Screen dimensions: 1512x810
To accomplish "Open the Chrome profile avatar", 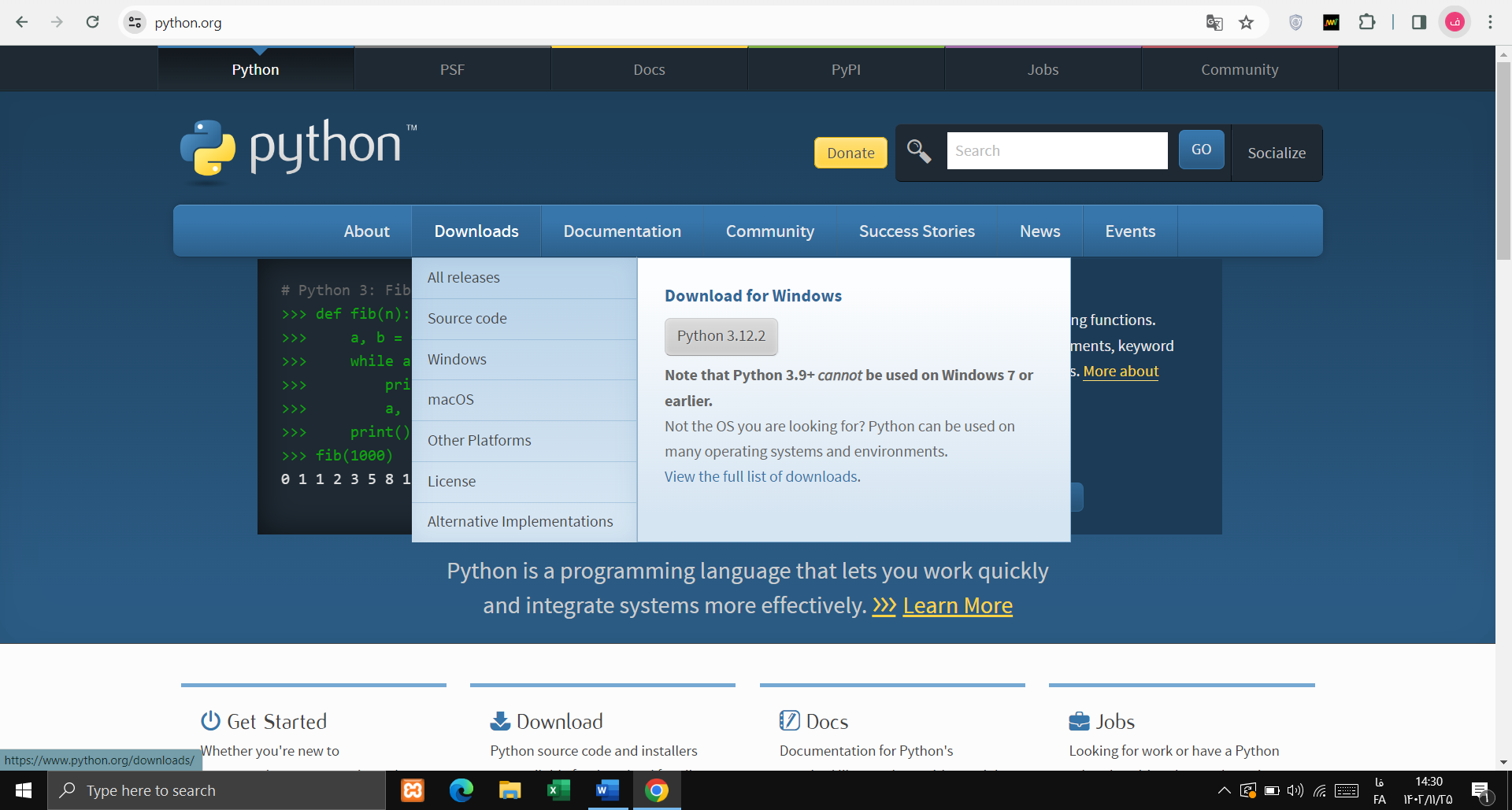I will click(x=1455, y=22).
